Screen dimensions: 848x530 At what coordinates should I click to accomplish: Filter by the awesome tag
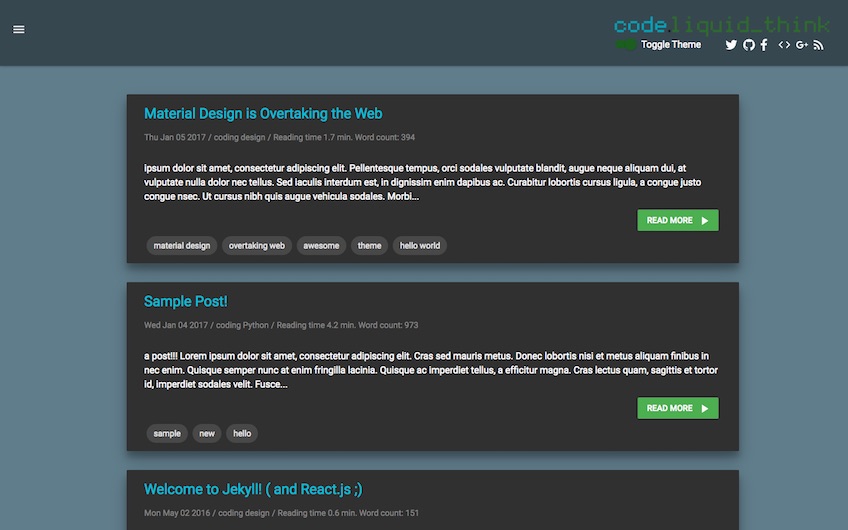321,245
